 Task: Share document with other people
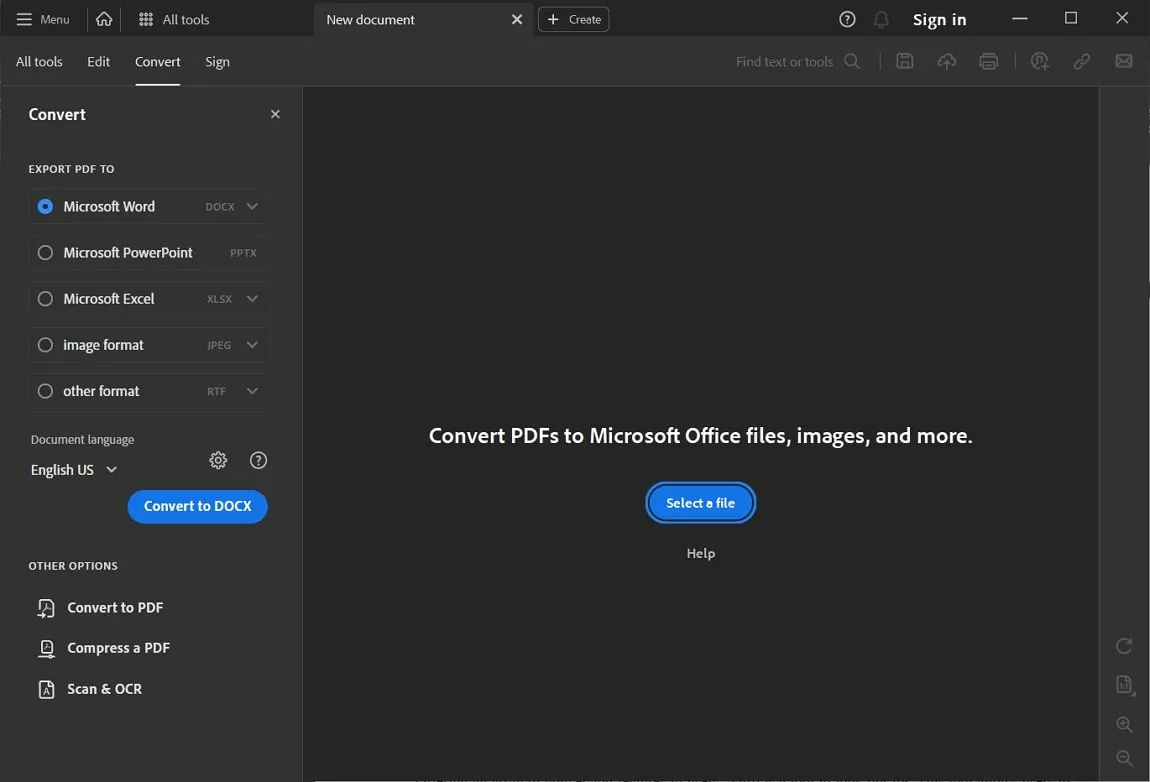(1039, 61)
